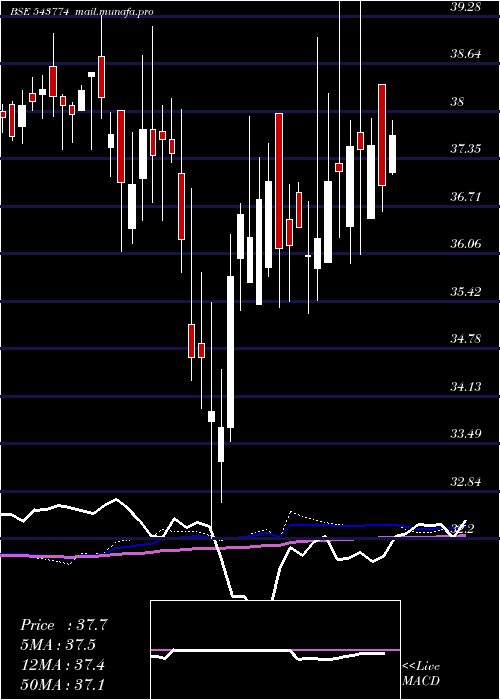
Task: Click inside the Live MACD inset chart
Action: tap(275, 650)
